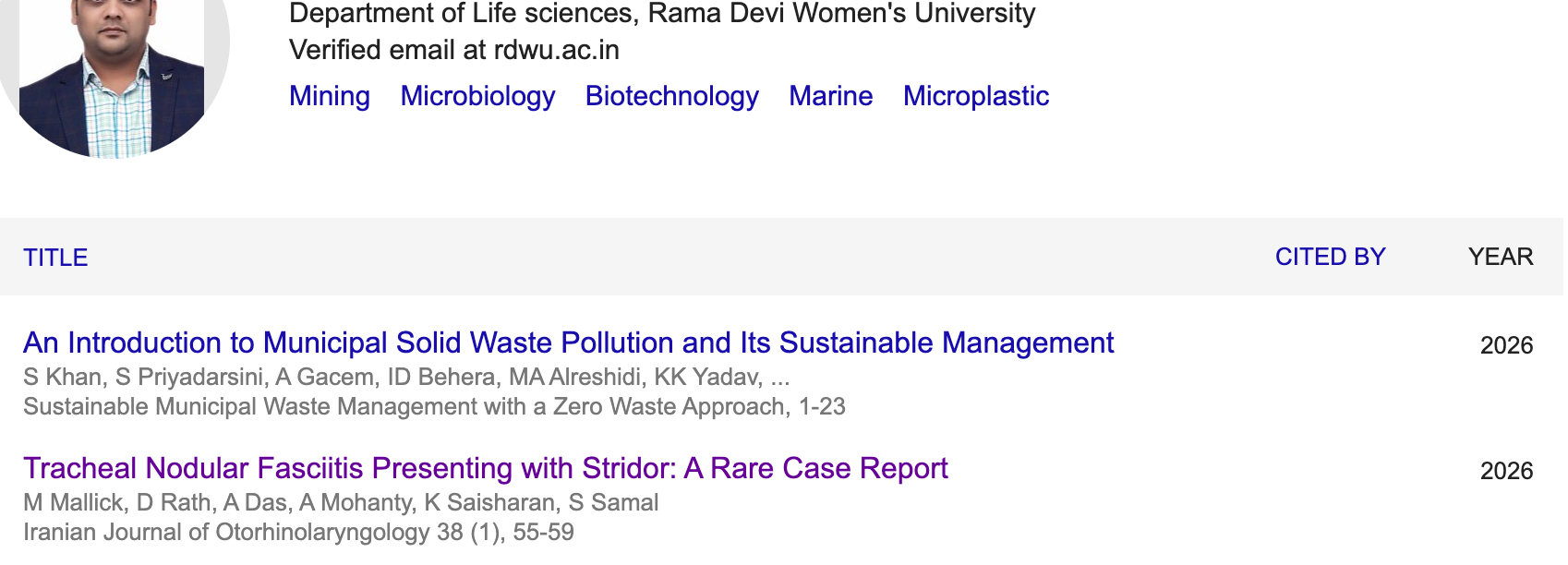Click the Iranian Journal of Otorhinolaryngology venue line
Viewport: 1568px width, 565px height.
tap(298, 532)
